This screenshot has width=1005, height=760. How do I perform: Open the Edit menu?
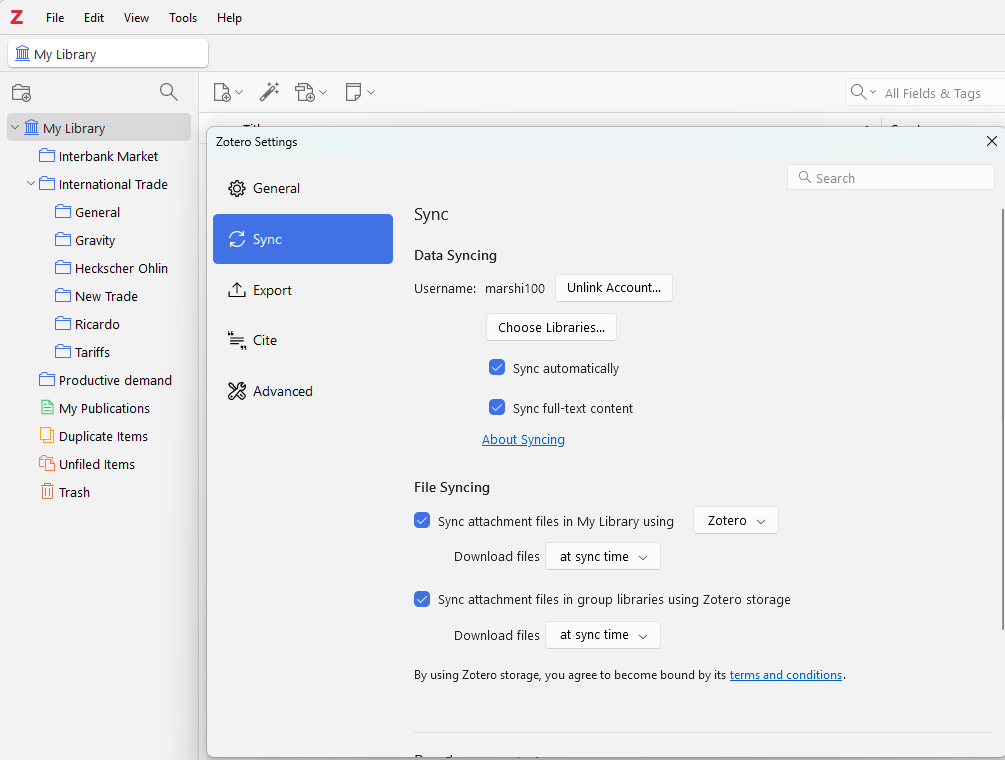pos(94,18)
